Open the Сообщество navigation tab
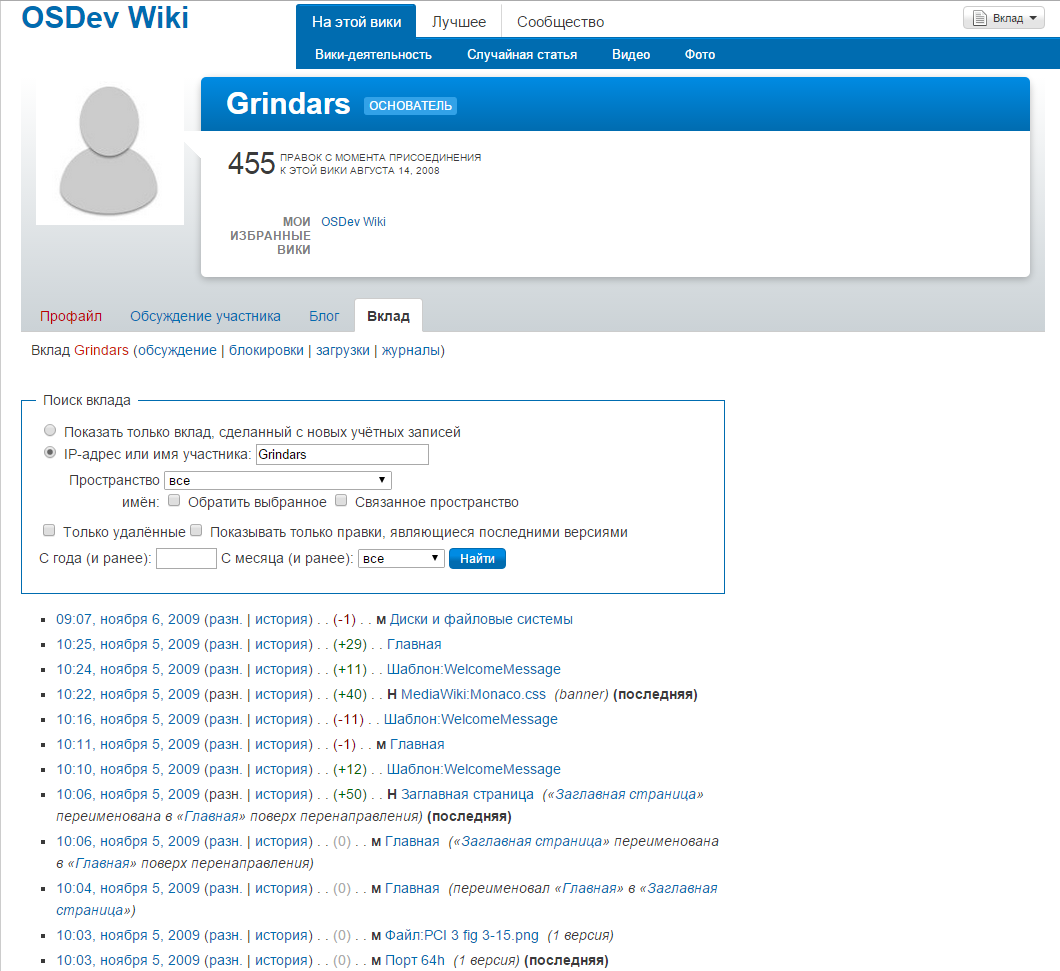1060x971 pixels. [x=560, y=22]
